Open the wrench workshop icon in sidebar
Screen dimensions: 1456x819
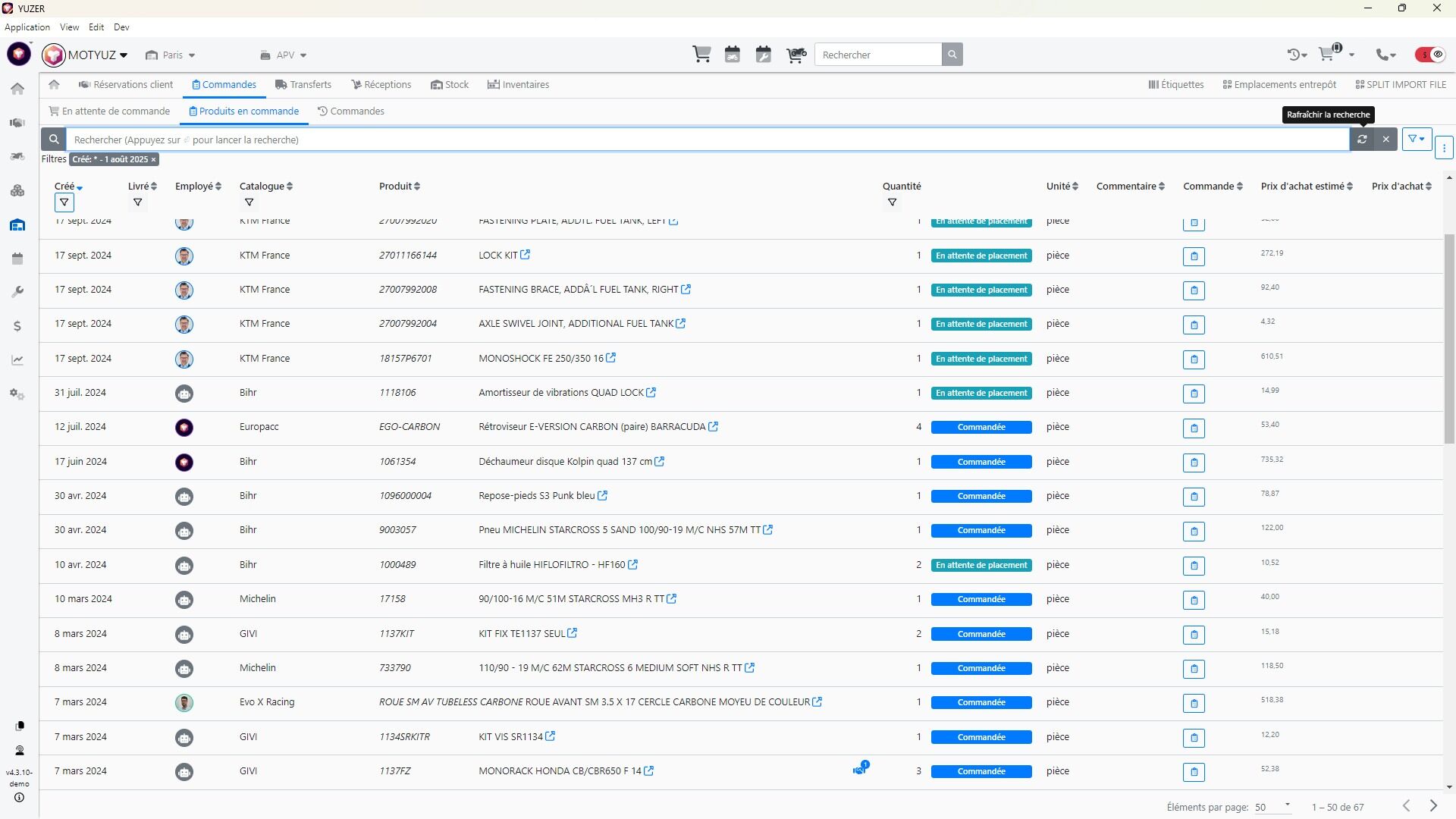tap(17, 292)
